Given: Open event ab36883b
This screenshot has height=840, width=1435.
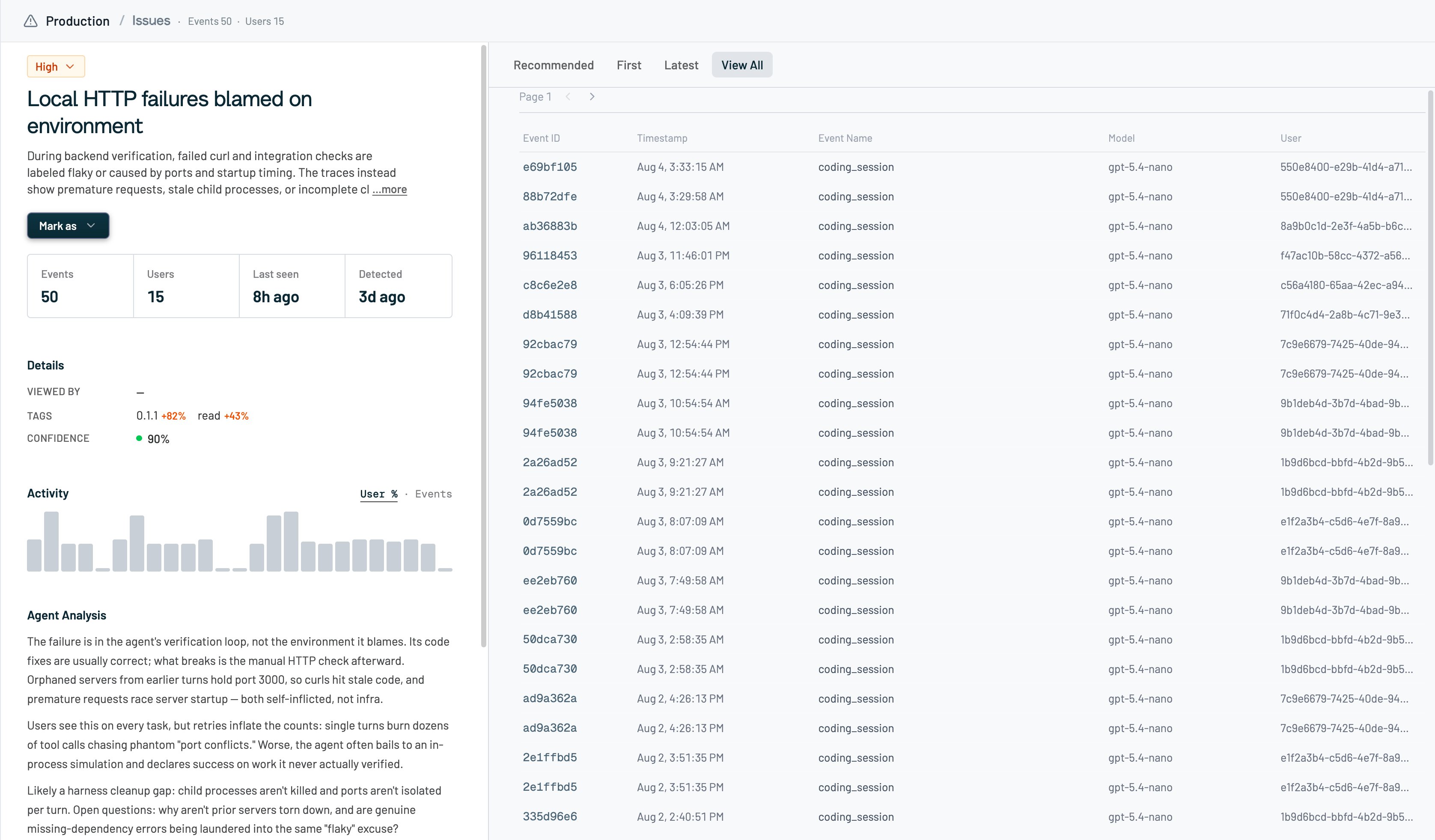Looking at the screenshot, I should [x=550, y=226].
